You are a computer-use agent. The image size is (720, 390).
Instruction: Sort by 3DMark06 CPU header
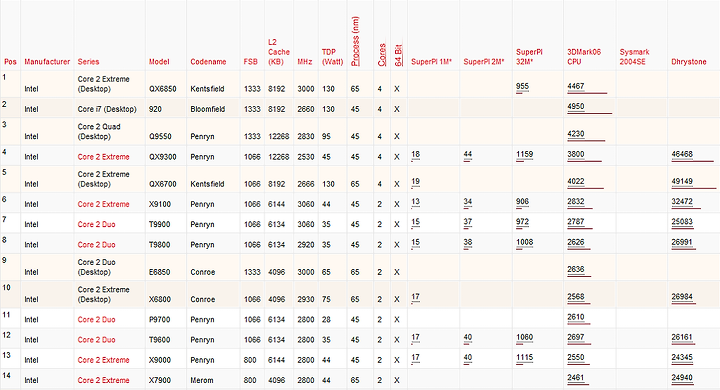click(584, 57)
